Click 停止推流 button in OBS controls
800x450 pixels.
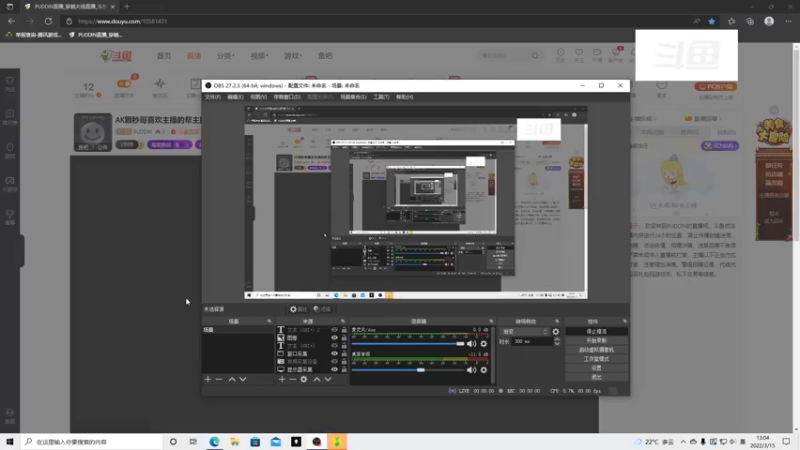596,332
